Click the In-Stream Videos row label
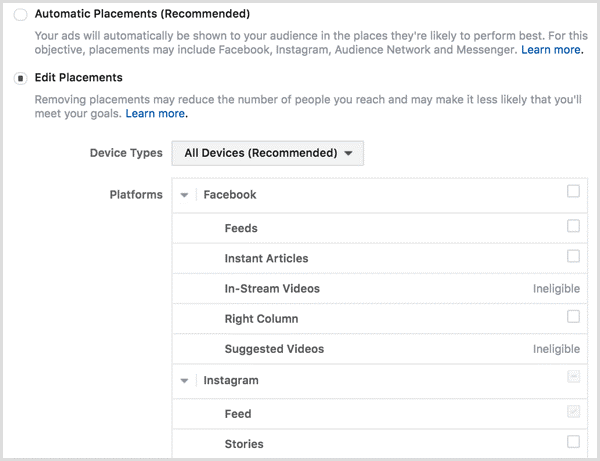600x461 pixels. pos(272,289)
